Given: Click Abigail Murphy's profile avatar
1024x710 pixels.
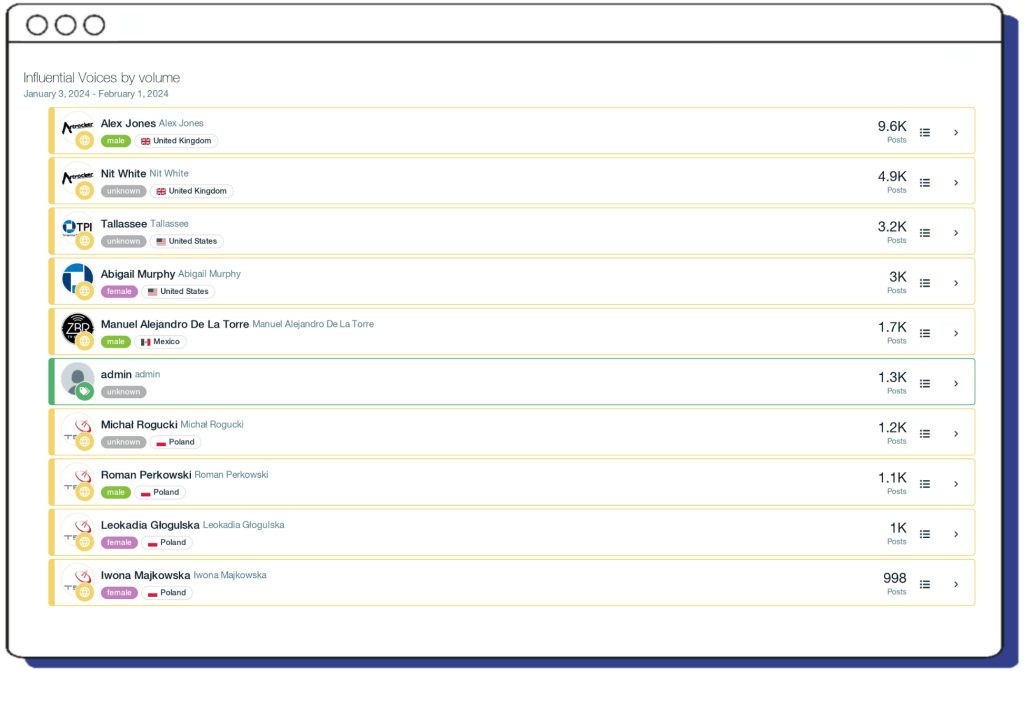Looking at the screenshot, I should [x=77, y=277].
